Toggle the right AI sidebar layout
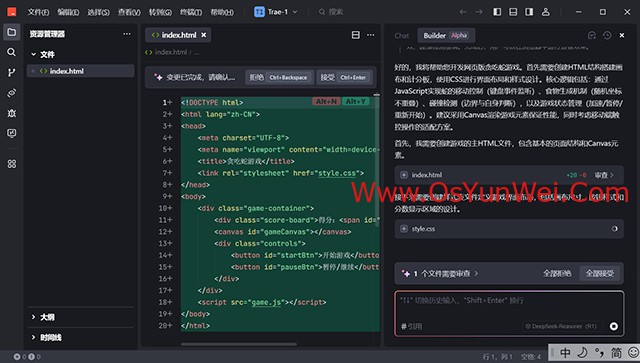The height and width of the screenshot is (363, 640). tap(529, 12)
